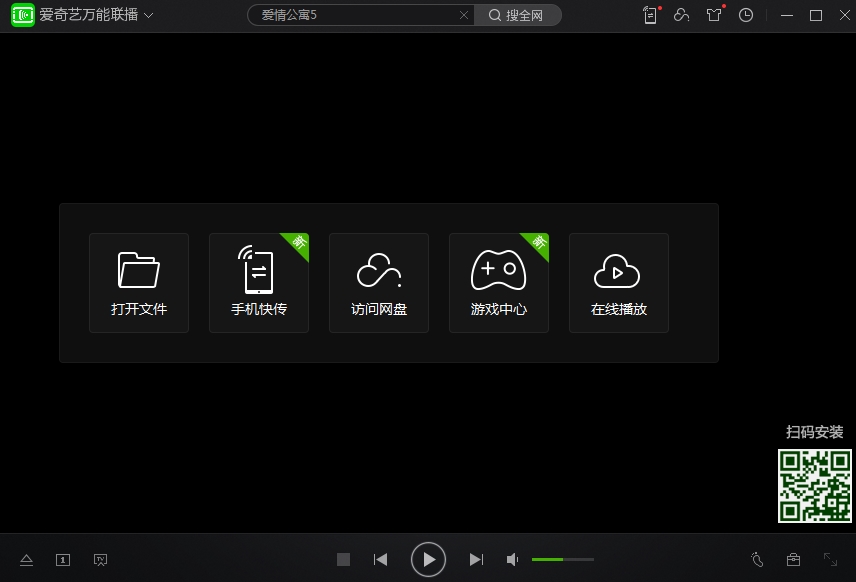Screen dimensions: 856x582
Task: Maximize the player window
Action: pyautogui.click(x=816, y=15)
